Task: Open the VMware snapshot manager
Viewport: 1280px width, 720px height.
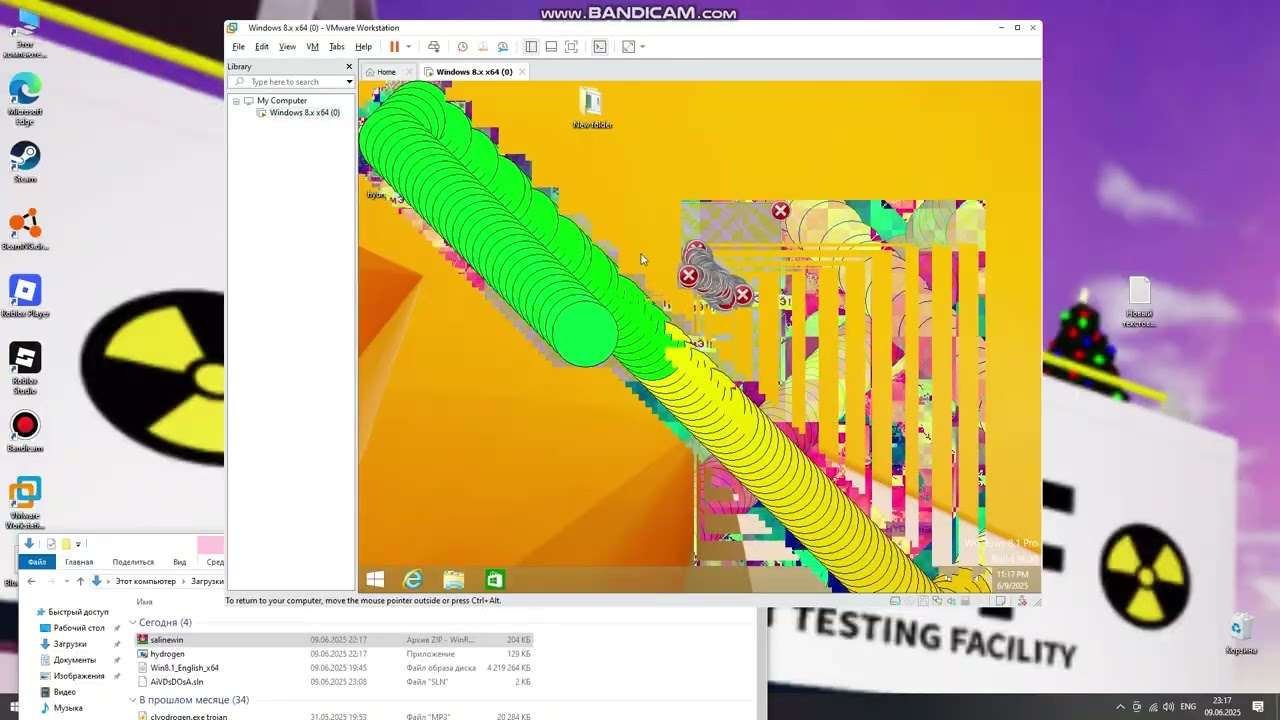Action: pyautogui.click(x=503, y=47)
